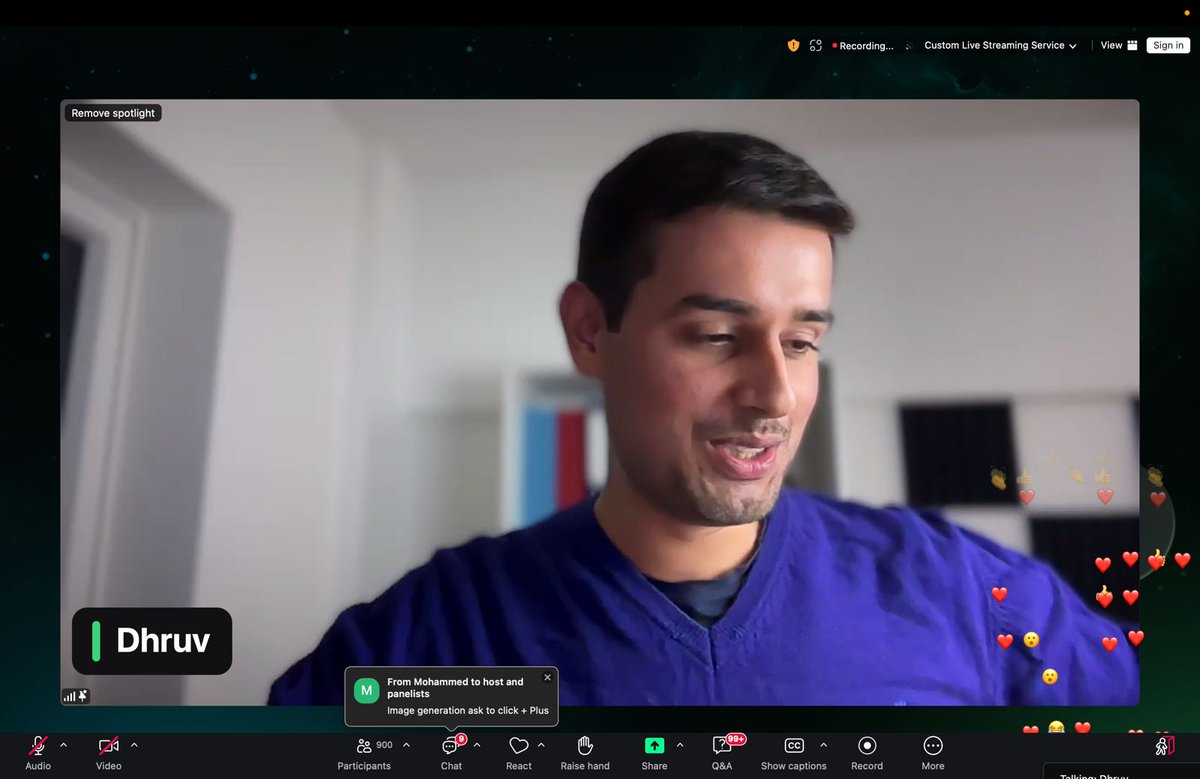This screenshot has width=1200, height=779.
Task: Unmute microphone with the Audio icon
Action: [x=38, y=746]
